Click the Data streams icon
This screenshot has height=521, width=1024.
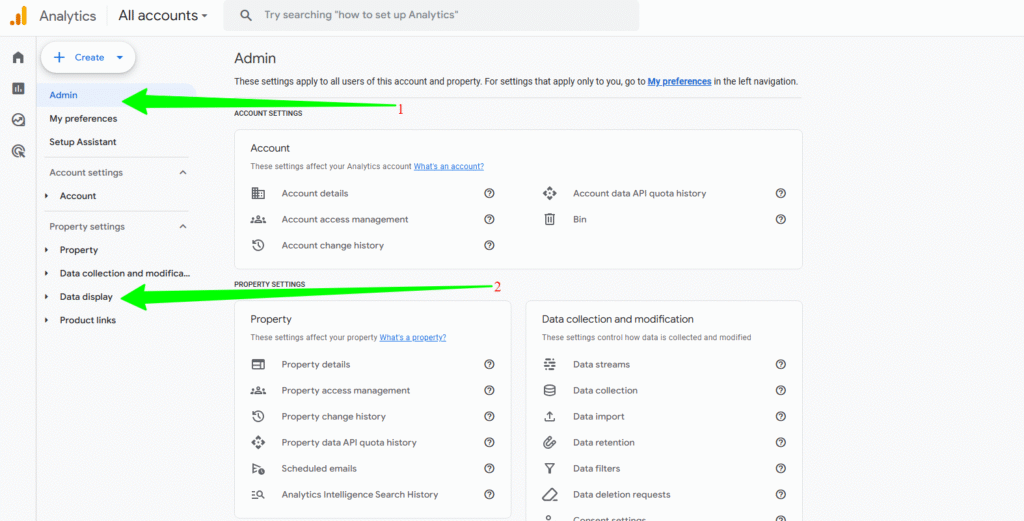(x=549, y=364)
